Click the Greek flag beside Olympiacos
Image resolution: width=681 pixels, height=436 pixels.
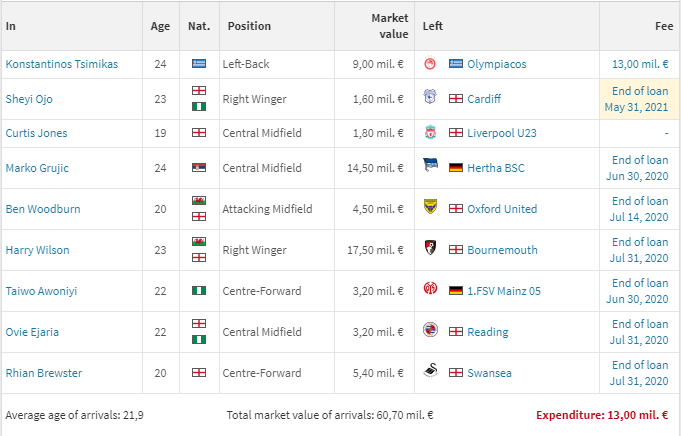pyautogui.click(x=456, y=64)
